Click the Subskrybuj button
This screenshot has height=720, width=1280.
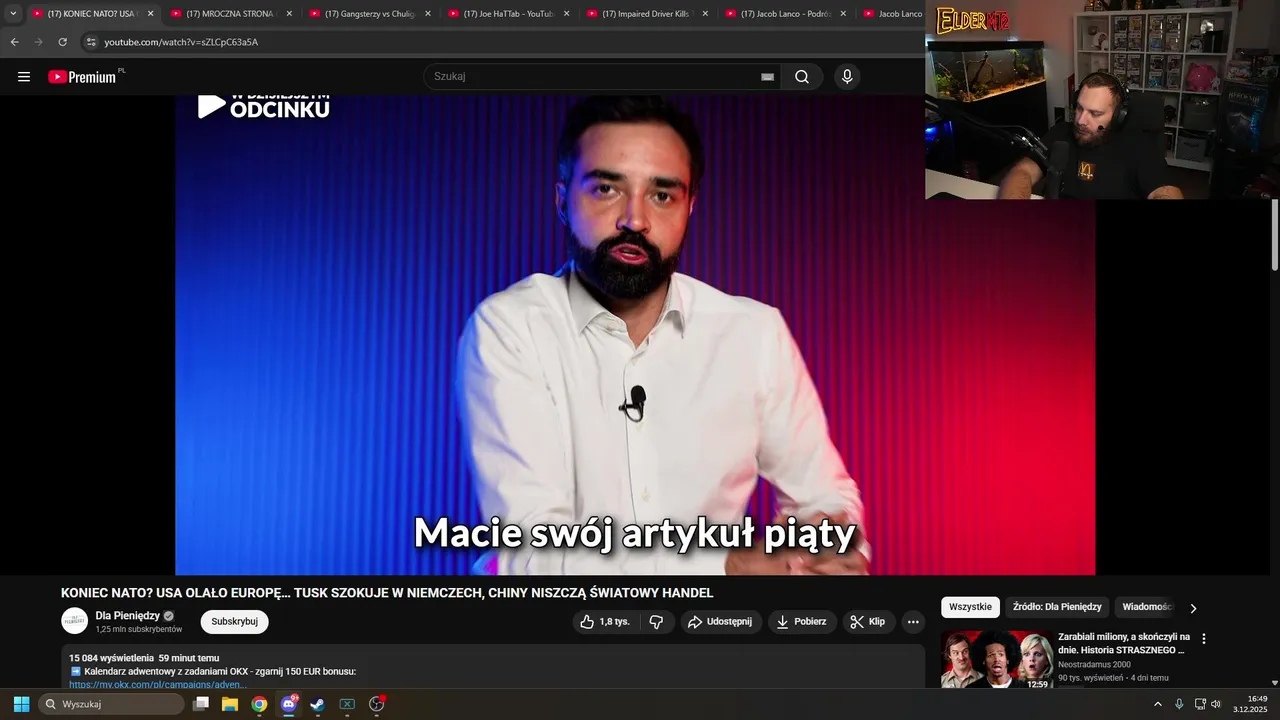[234, 622]
